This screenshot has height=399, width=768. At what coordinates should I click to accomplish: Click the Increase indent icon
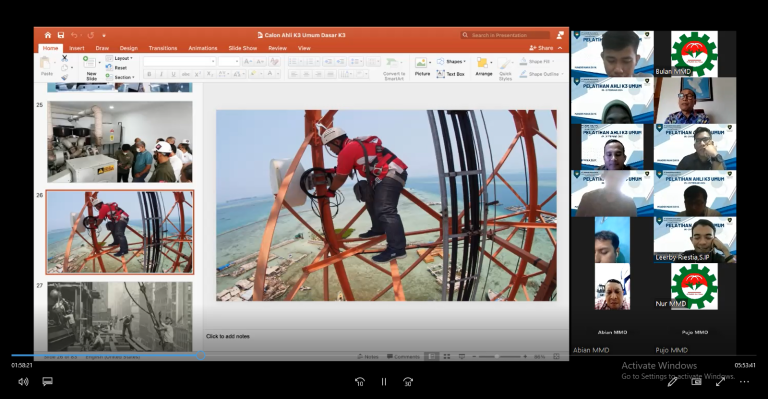pos(340,61)
